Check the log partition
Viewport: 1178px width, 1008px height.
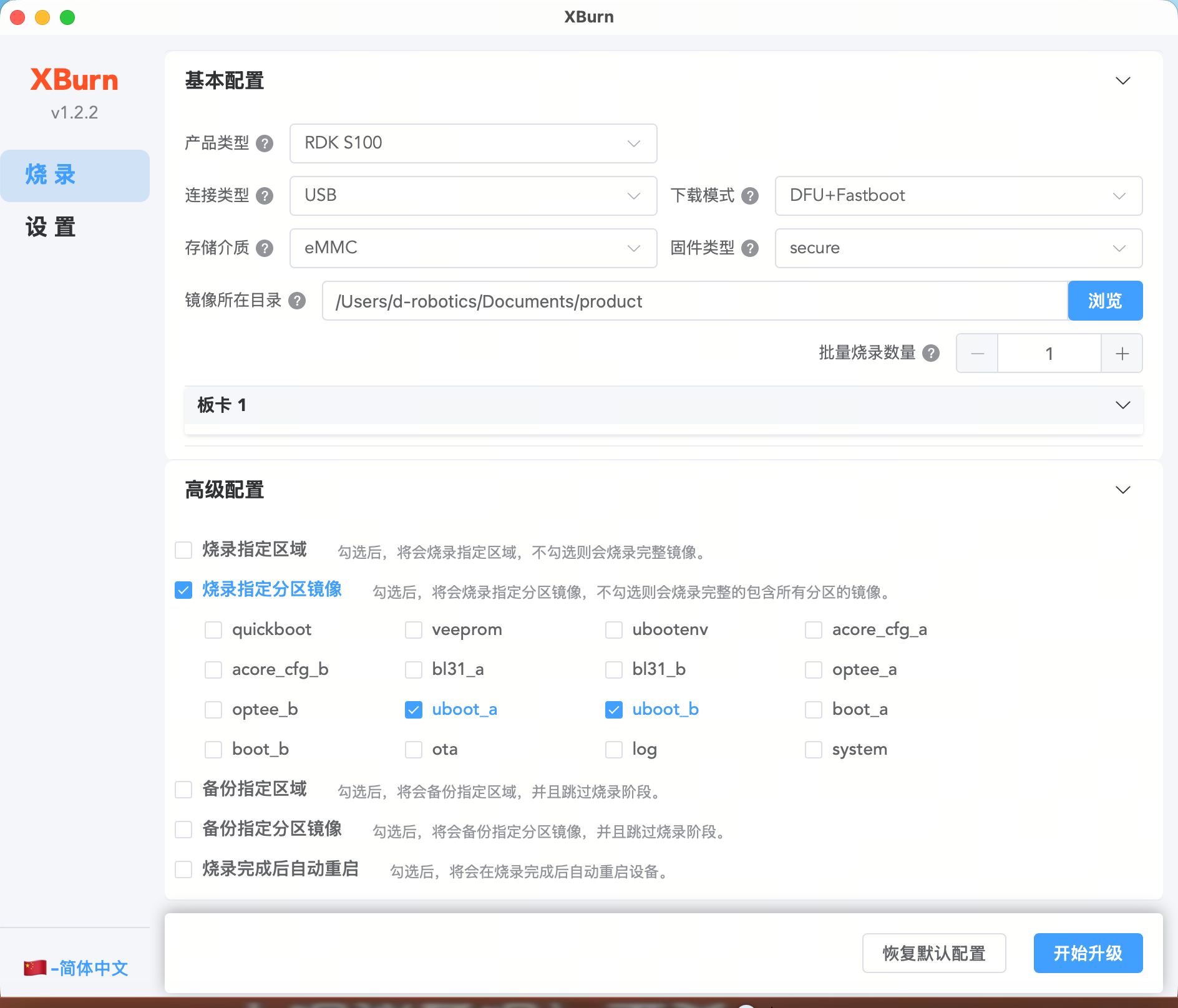tap(614, 750)
